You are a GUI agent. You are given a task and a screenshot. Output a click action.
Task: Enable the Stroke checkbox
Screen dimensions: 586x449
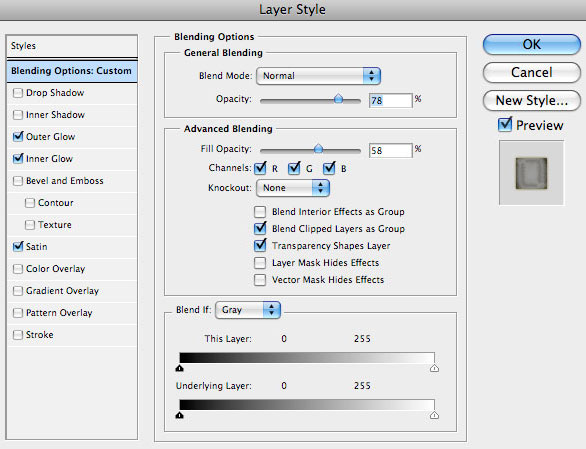18,335
